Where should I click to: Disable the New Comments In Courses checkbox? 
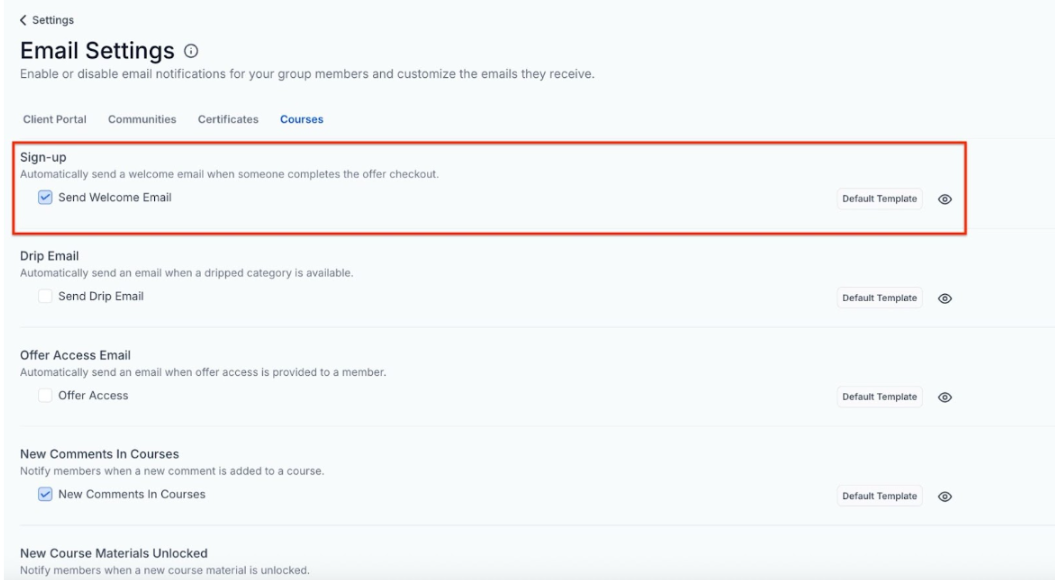coord(45,494)
